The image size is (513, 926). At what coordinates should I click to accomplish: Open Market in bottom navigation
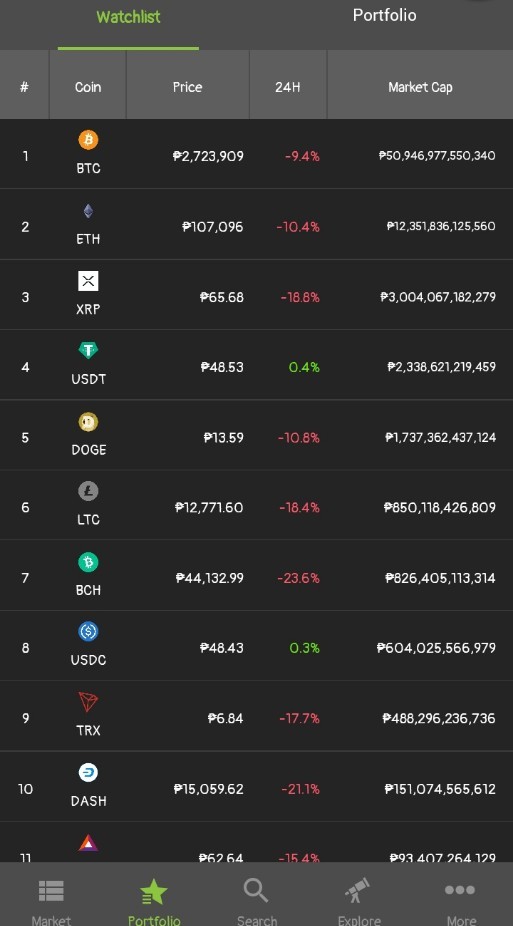point(51,902)
